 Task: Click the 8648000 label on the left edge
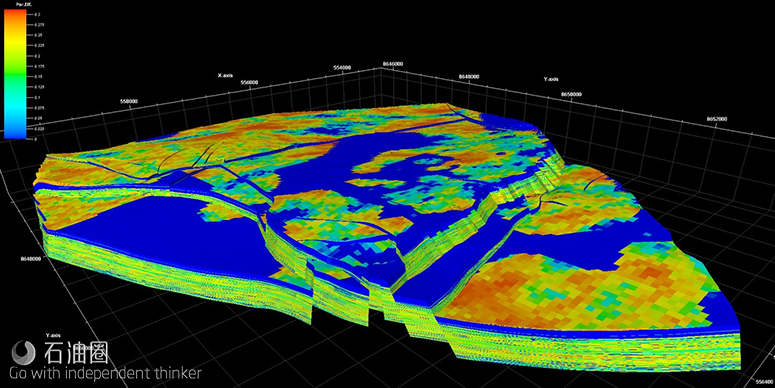click(31, 258)
